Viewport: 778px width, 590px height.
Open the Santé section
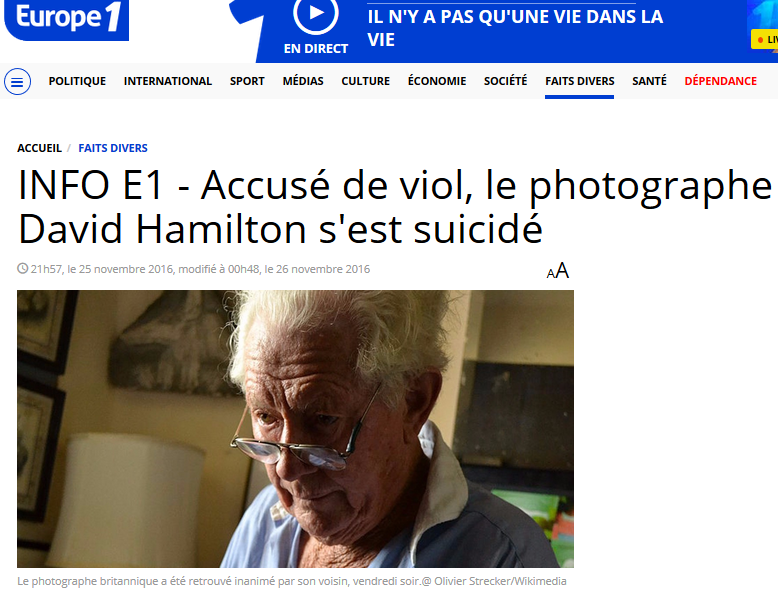click(649, 81)
